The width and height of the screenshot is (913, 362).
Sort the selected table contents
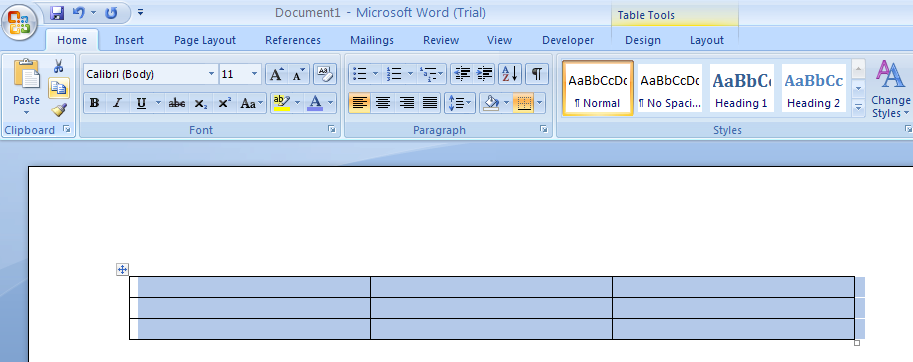510,74
